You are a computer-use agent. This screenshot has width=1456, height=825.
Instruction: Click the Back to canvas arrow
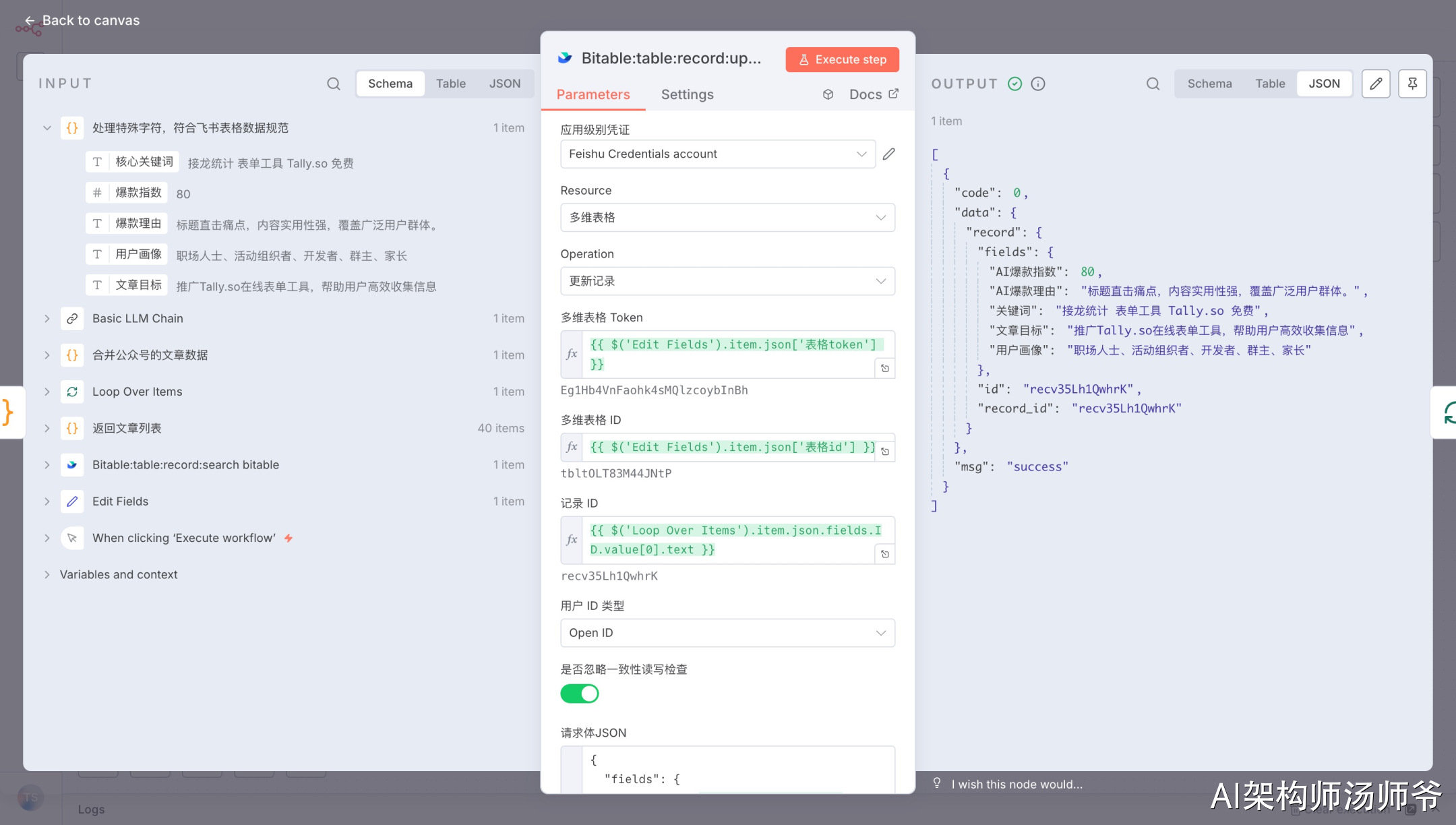coord(30,20)
